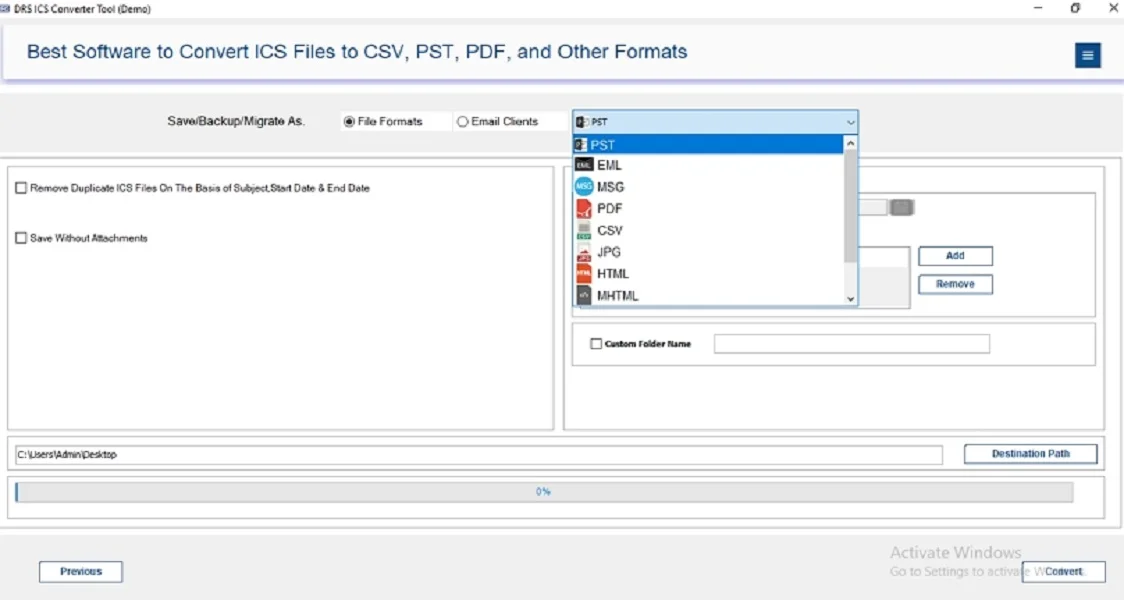Tick the Custom Folder Name checkbox
The image size is (1124, 600).
click(596, 344)
